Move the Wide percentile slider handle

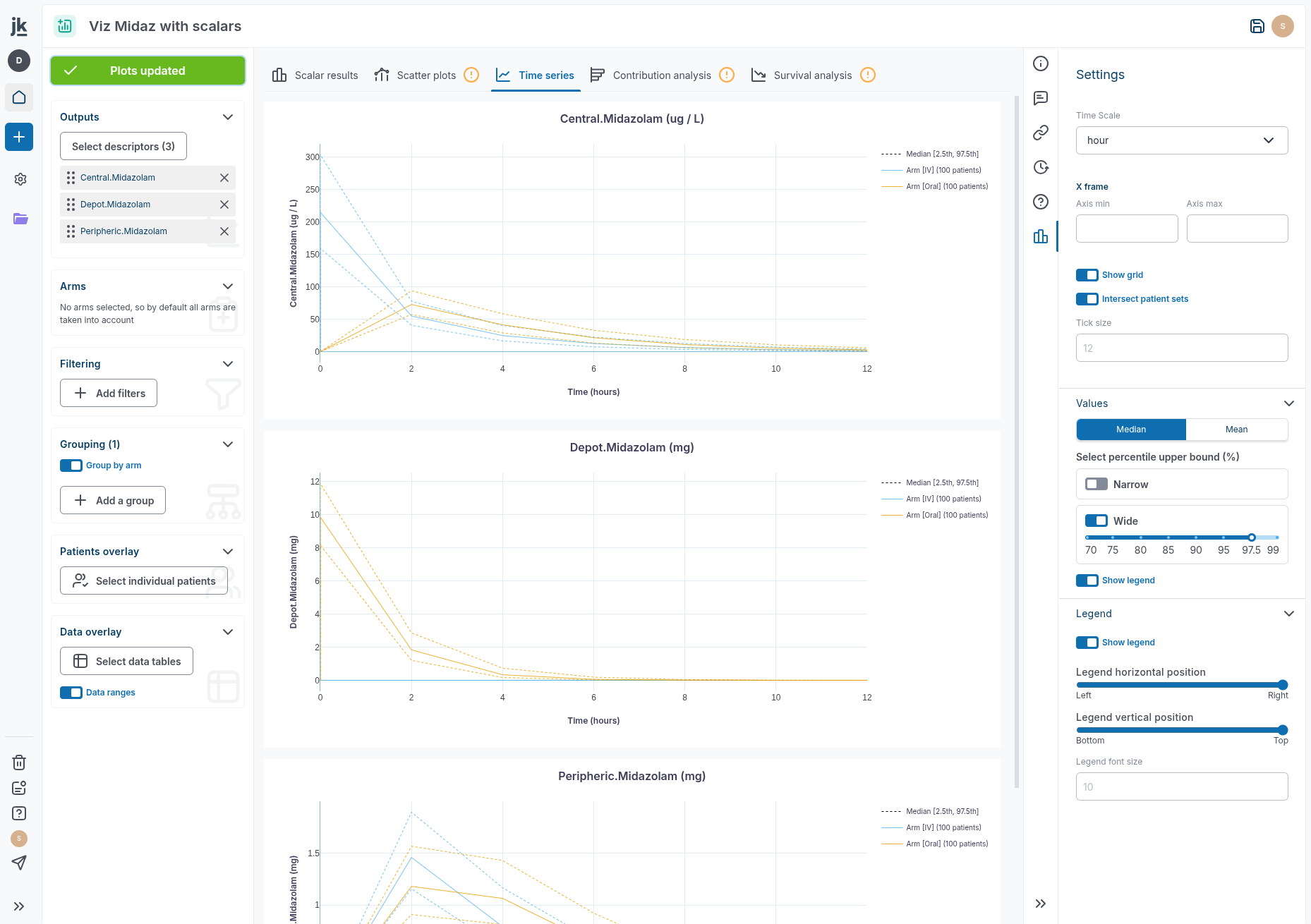click(1252, 537)
